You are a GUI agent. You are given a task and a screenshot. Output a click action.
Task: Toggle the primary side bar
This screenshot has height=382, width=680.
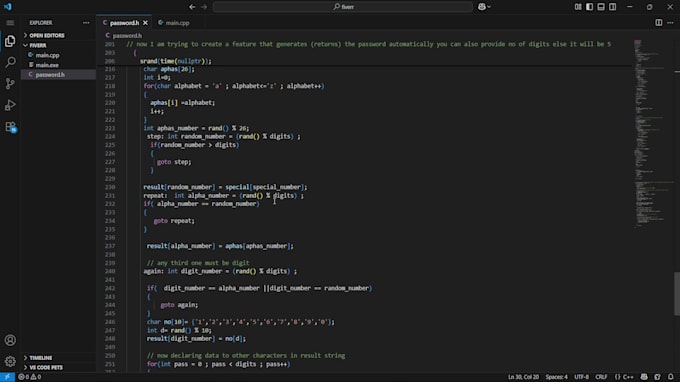pyautogui.click(x=589, y=7)
